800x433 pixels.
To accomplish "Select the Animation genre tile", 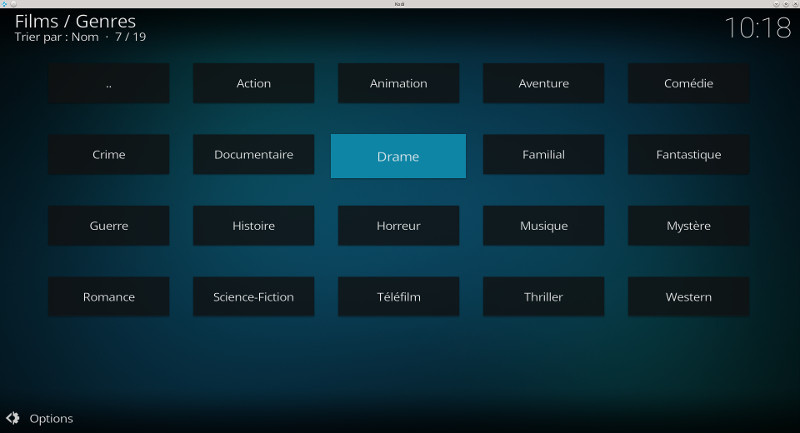I will pyautogui.click(x=398, y=84).
